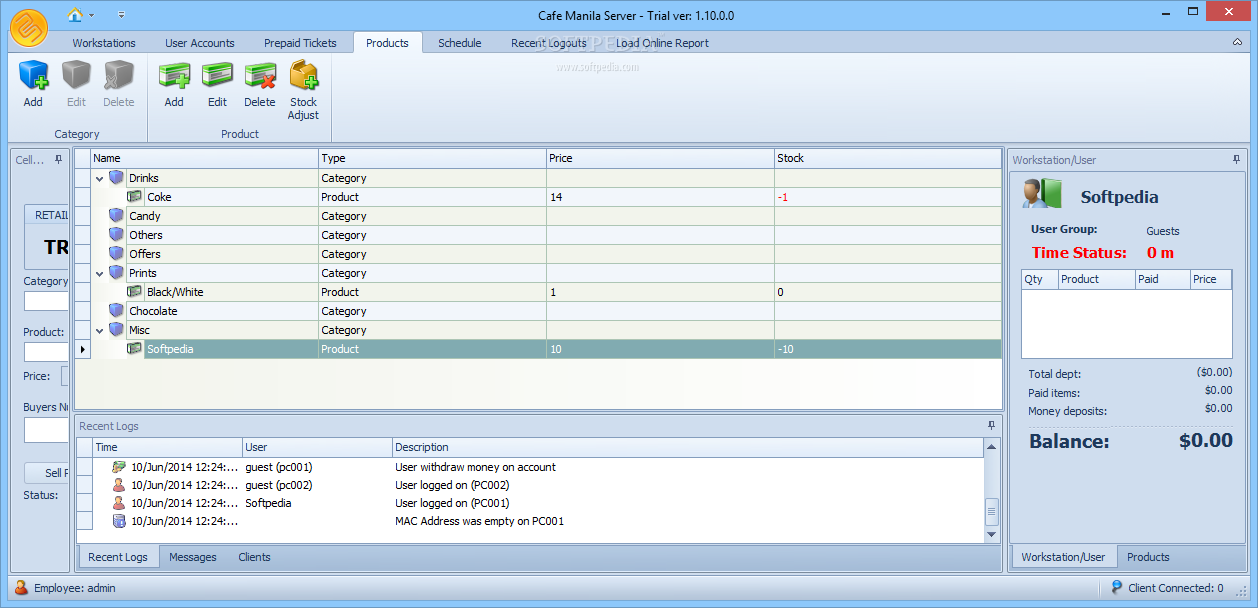This screenshot has width=1258, height=608.
Task: Collapse the ribbon with the arrow
Action: pos(1239,43)
